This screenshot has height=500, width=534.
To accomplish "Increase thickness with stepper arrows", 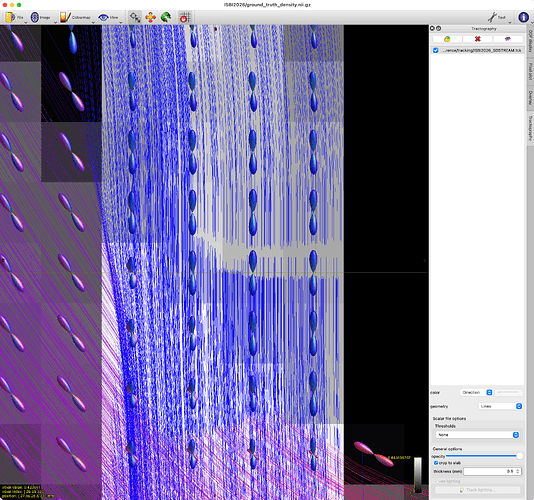I will tap(518, 470).
